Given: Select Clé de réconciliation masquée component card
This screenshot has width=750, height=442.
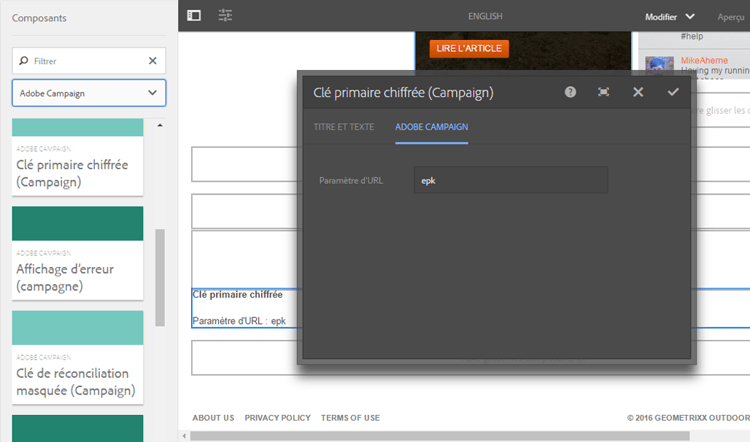Looking at the screenshot, I should coord(77,357).
